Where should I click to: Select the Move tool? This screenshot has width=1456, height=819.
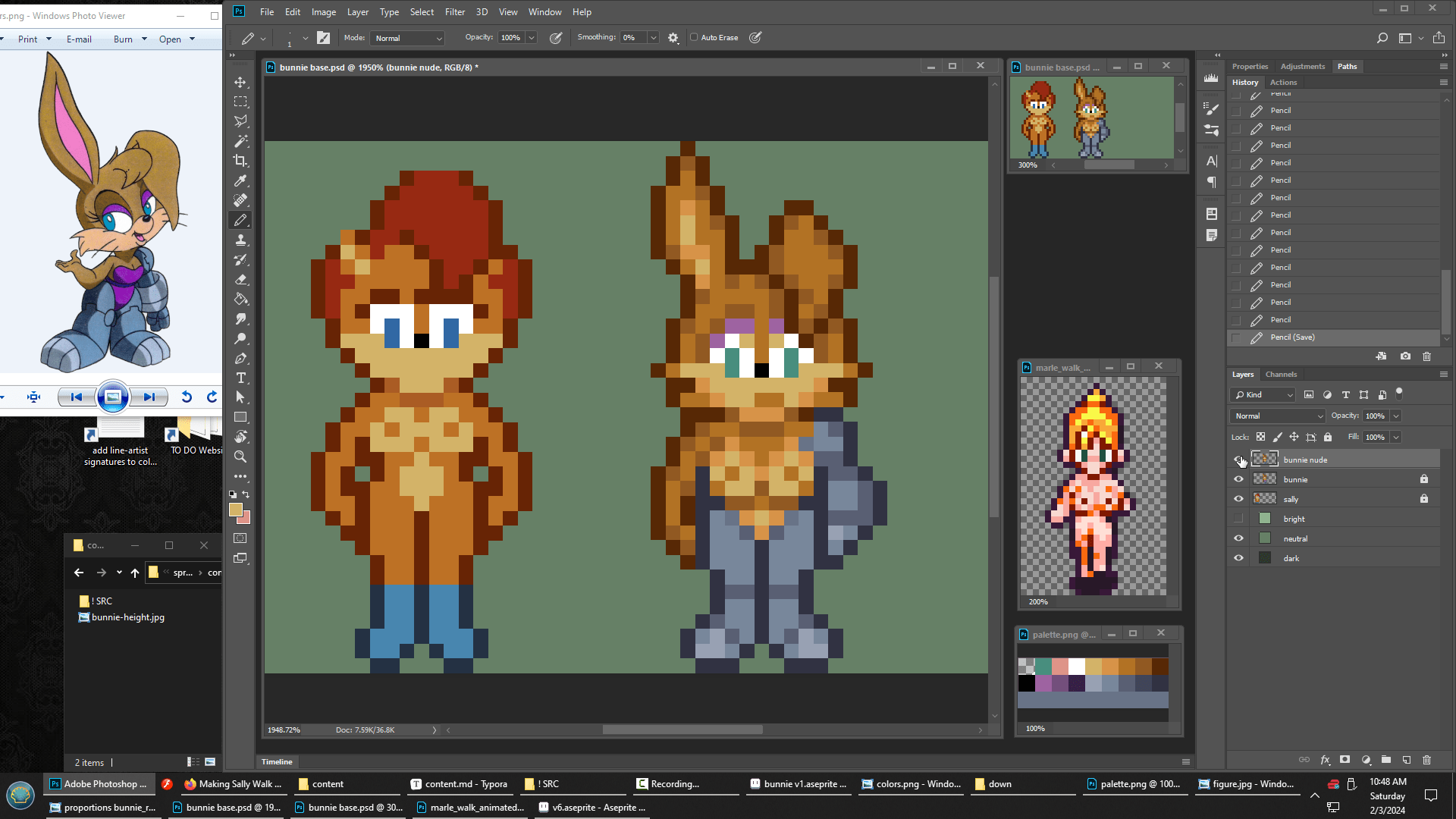coord(240,82)
